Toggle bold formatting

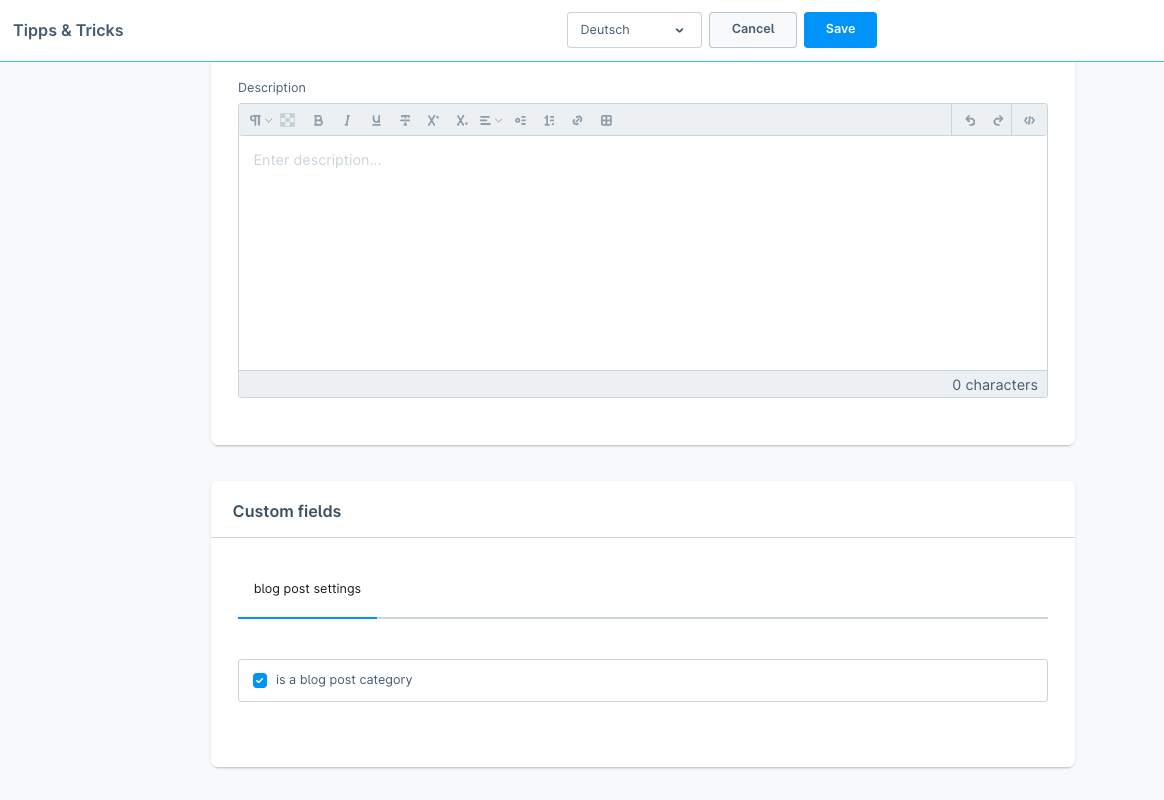point(318,120)
